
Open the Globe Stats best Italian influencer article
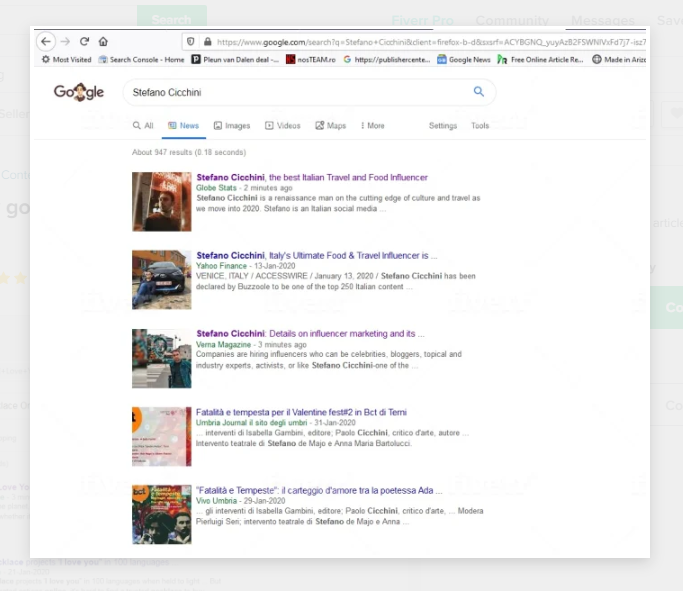(x=312, y=177)
